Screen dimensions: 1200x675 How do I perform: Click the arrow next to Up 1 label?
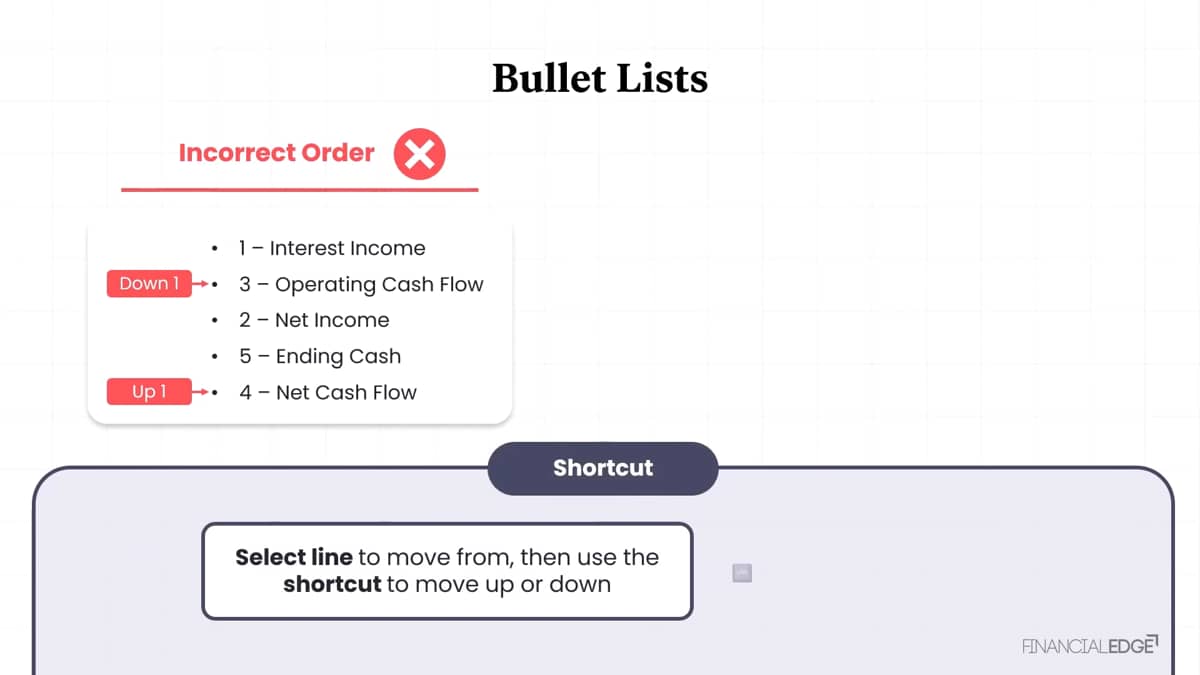(x=199, y=392)
